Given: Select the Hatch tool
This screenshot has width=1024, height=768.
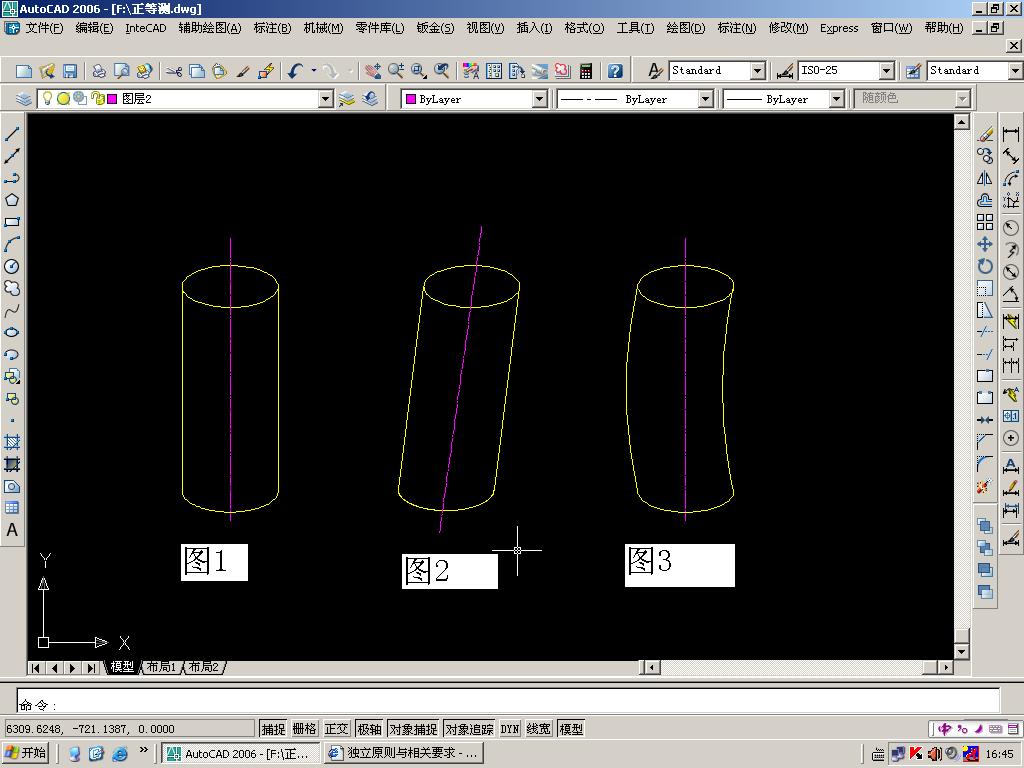Looking at the screenshot, I should point(12,443).
